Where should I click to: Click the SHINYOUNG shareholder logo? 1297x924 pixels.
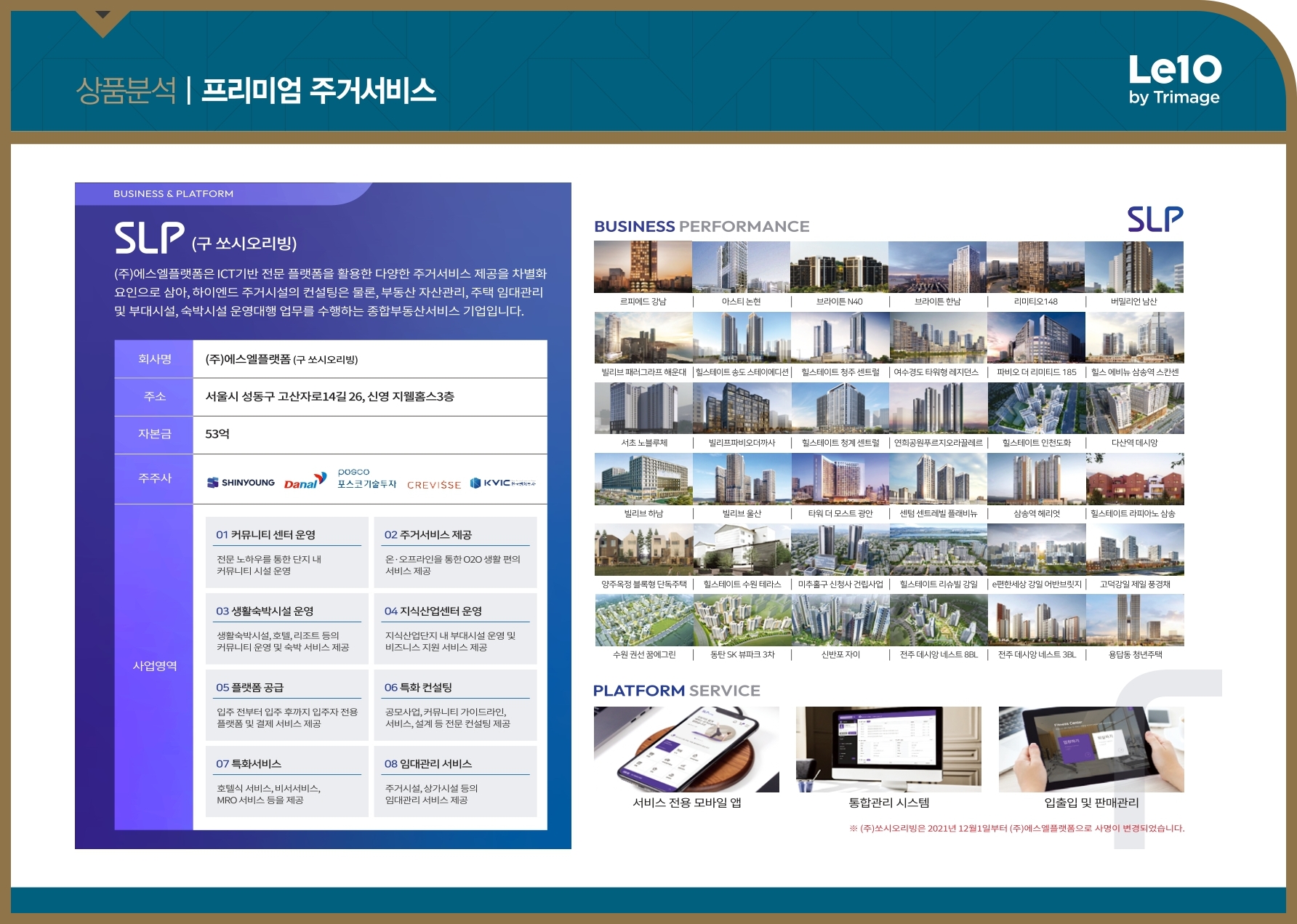pos(241,483)
